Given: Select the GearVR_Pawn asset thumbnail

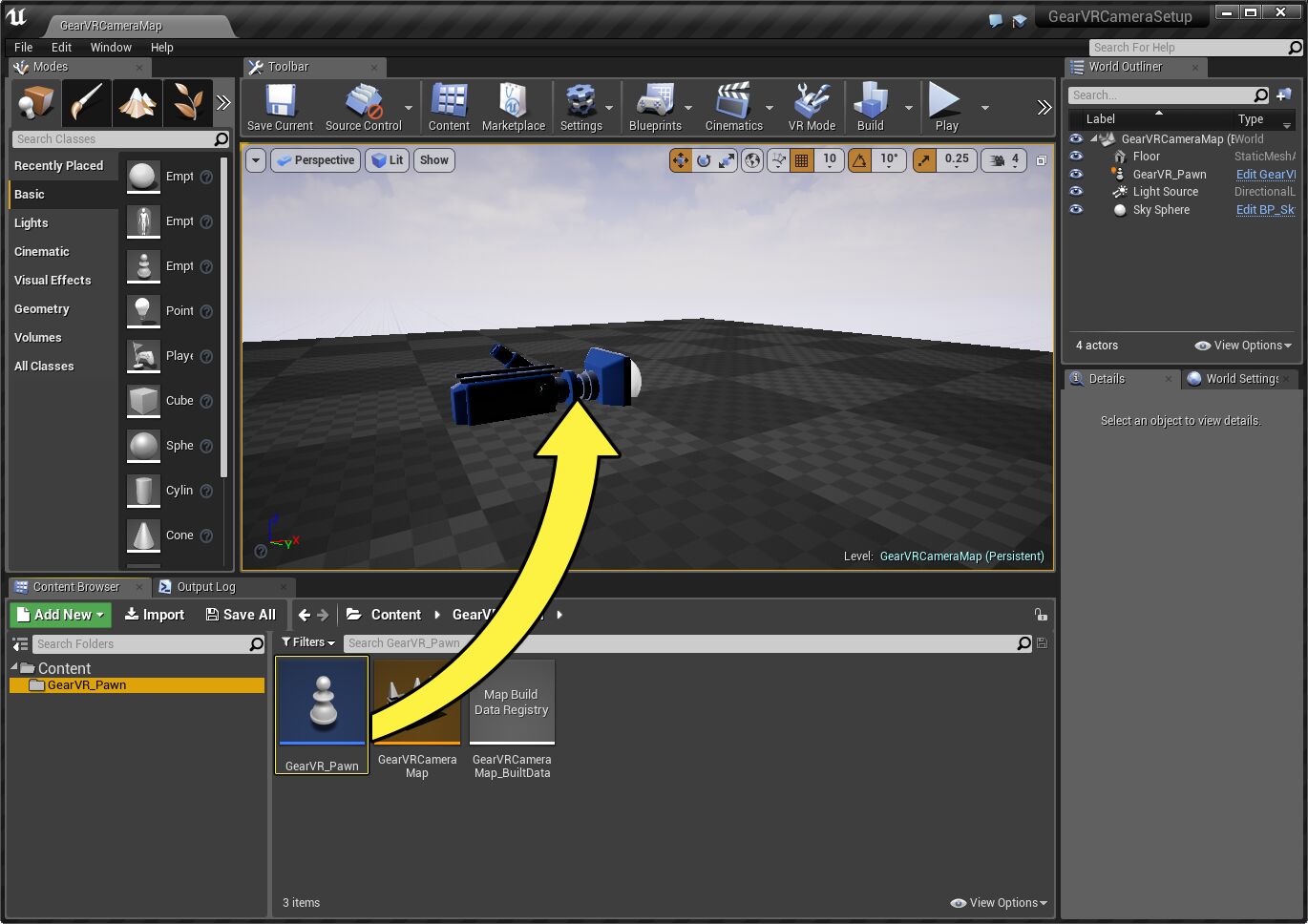Looking at the screenshot, I should click(x=322, y=702).
